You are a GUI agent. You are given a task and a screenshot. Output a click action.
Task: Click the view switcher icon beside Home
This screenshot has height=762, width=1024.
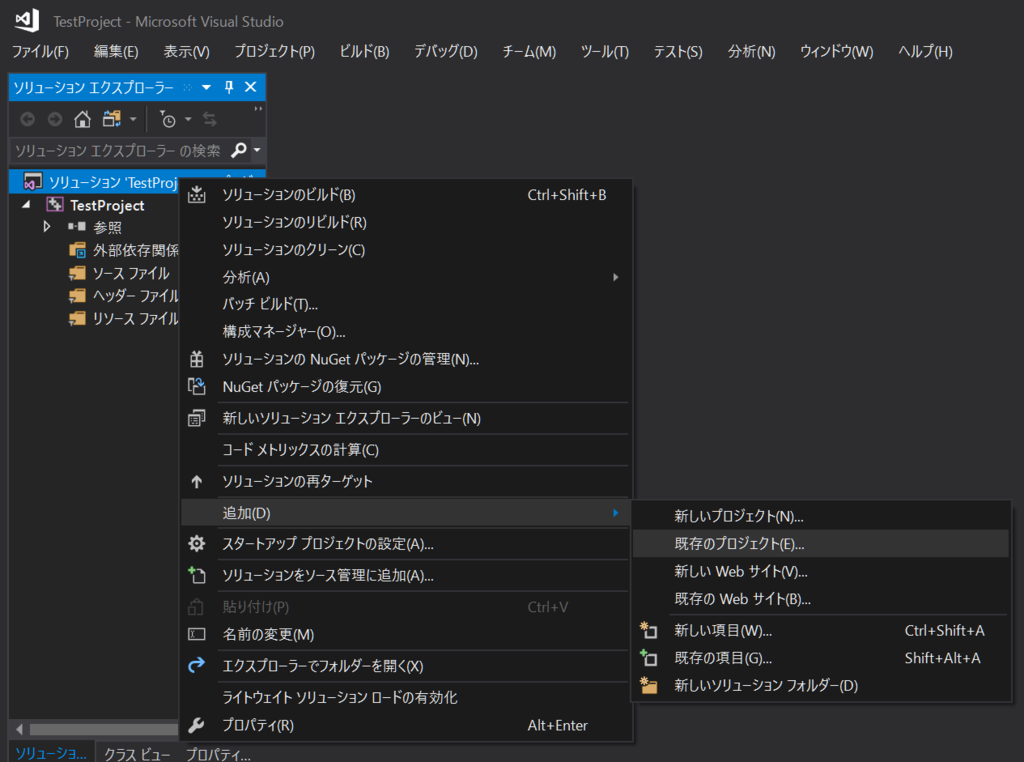tap(112, 119)
